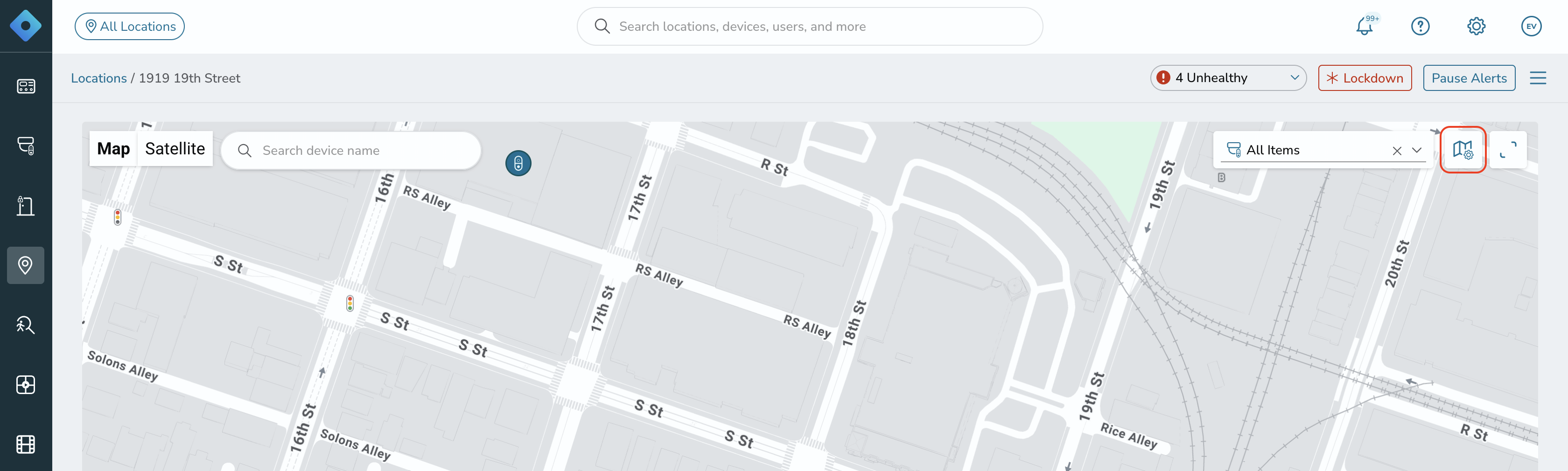Screen dimensions: 1568x471
Task: Open the video clips film icon
Action: [x=26, y=444]
